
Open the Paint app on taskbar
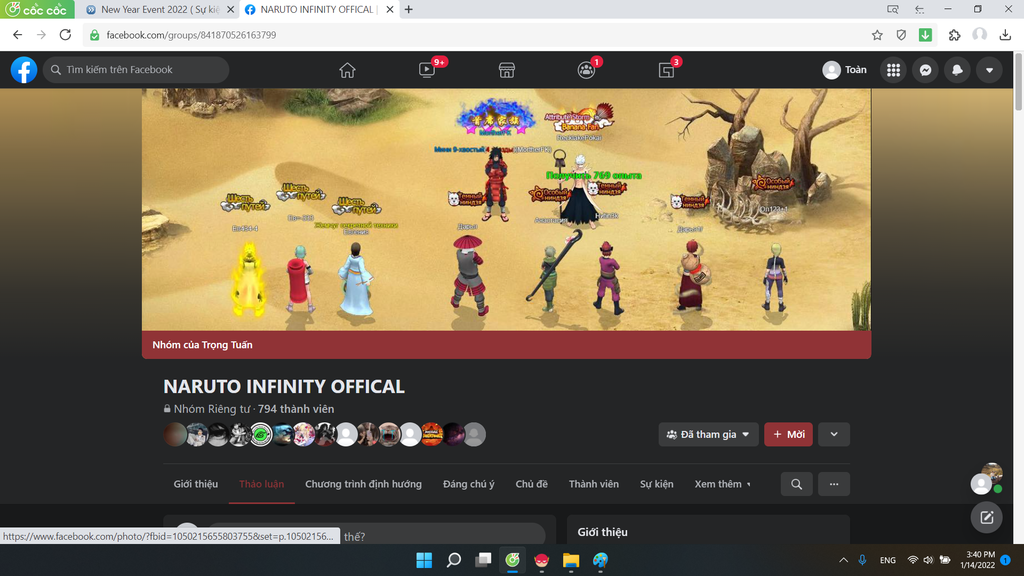click(601, 560)
